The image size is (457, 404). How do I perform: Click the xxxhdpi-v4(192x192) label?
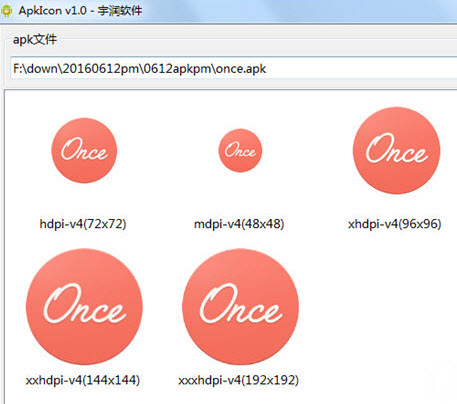(x=239, y=380)
